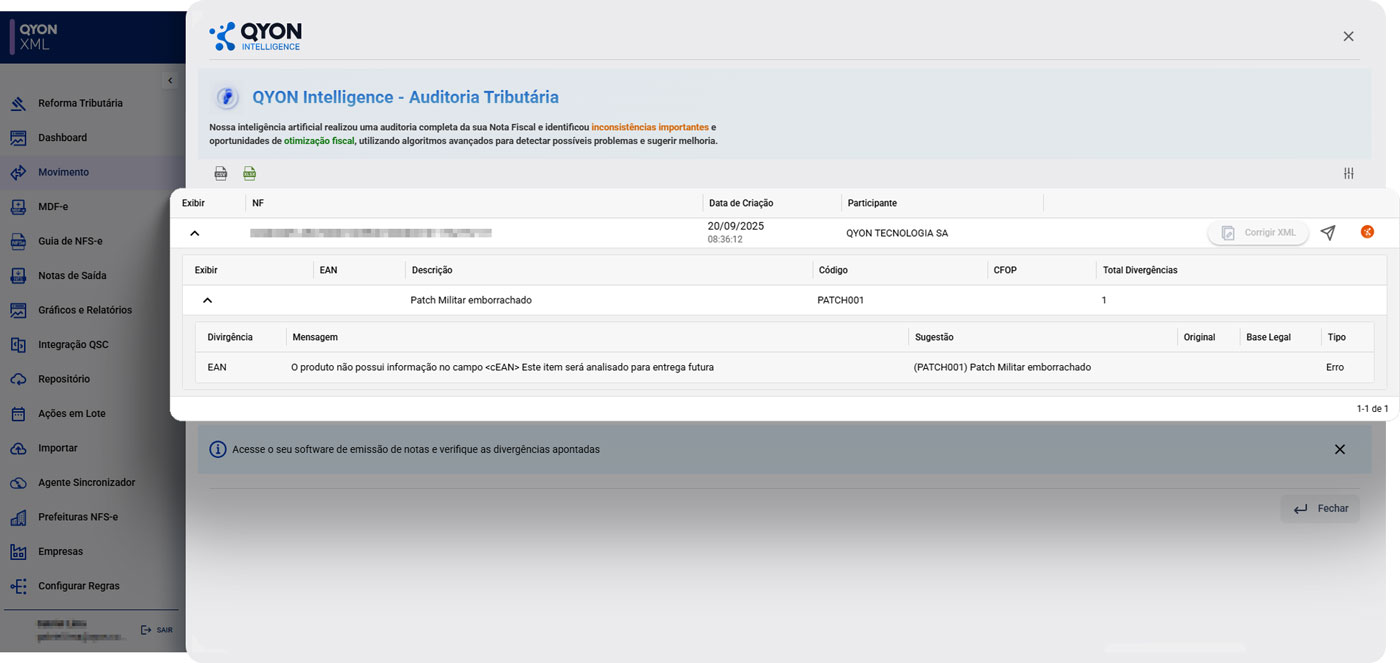Viewport: 1400px width, 663px height.
Task: Open Configurar Regras in sidebar
Action: pos(78,586)
